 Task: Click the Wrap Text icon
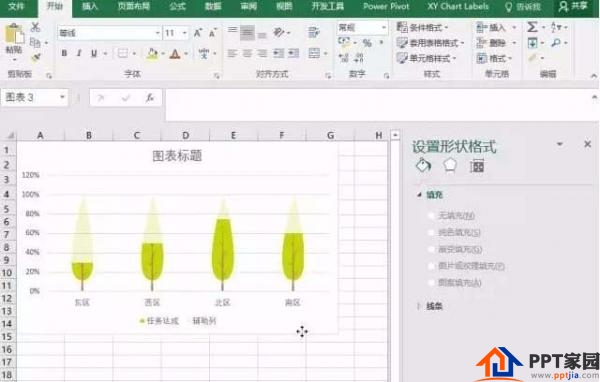(x=314, y=32)
